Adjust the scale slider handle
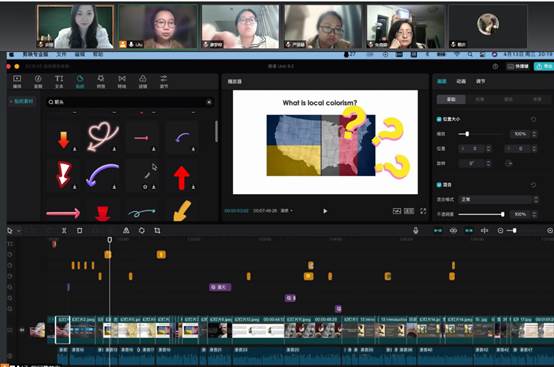Image resolution: width=554 pixels, height=367 pixels. [x=467, y=134]
